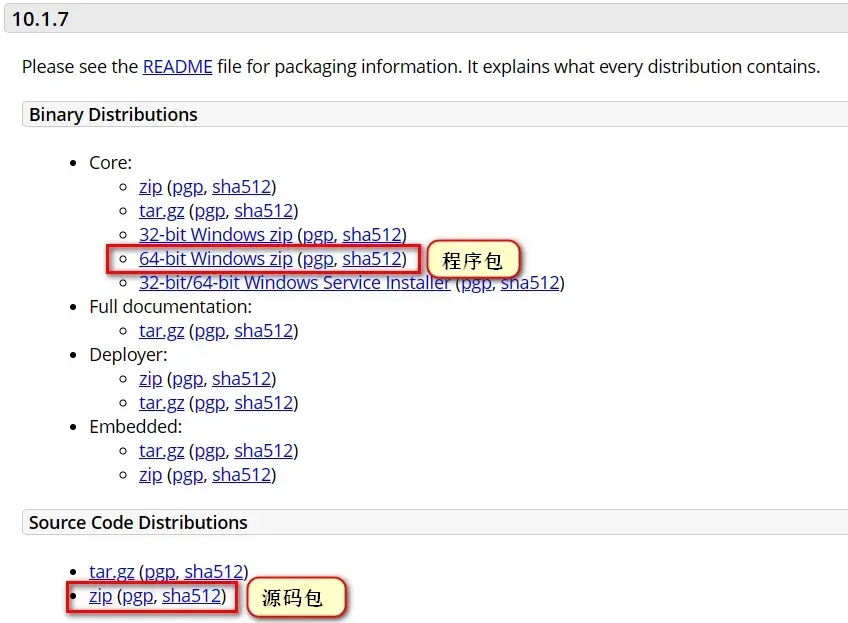848x623 pixels.
Task: Download the Core tar.gz binary distribution
Action: click(x=161, y=211)
